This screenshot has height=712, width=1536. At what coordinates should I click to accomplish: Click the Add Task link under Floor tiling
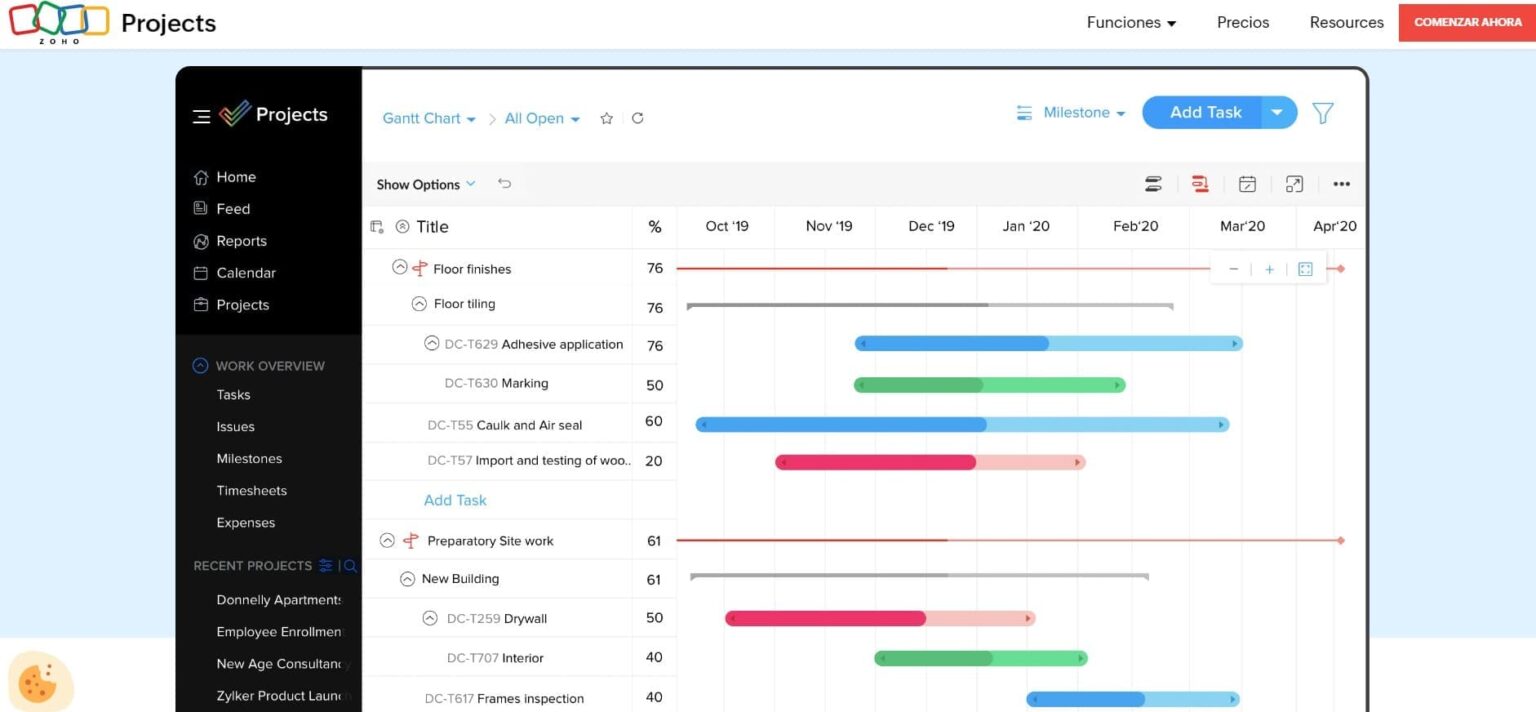[x=455, y=500]
